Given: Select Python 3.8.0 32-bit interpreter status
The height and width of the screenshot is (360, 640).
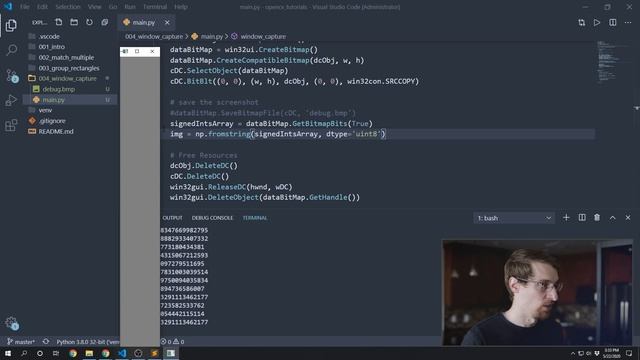Looking at the screenshot, I should 87,342.
